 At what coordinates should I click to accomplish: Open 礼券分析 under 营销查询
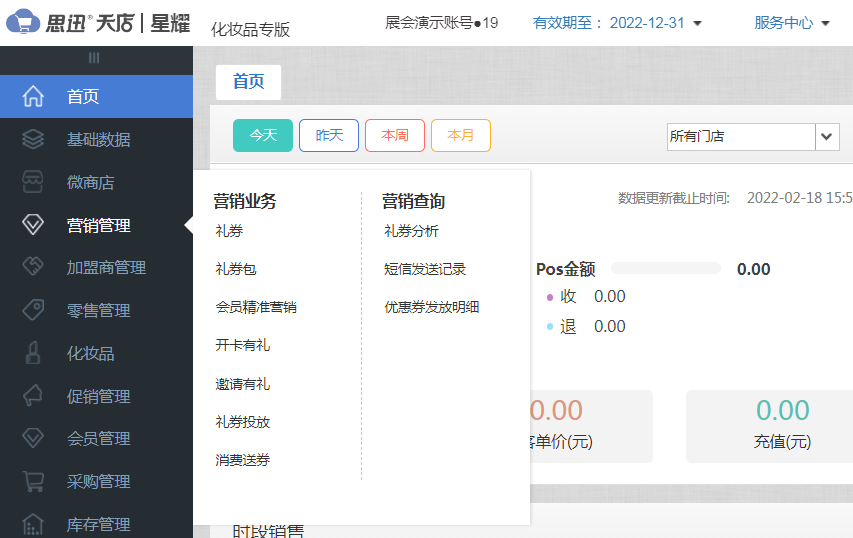click(411, 231)
